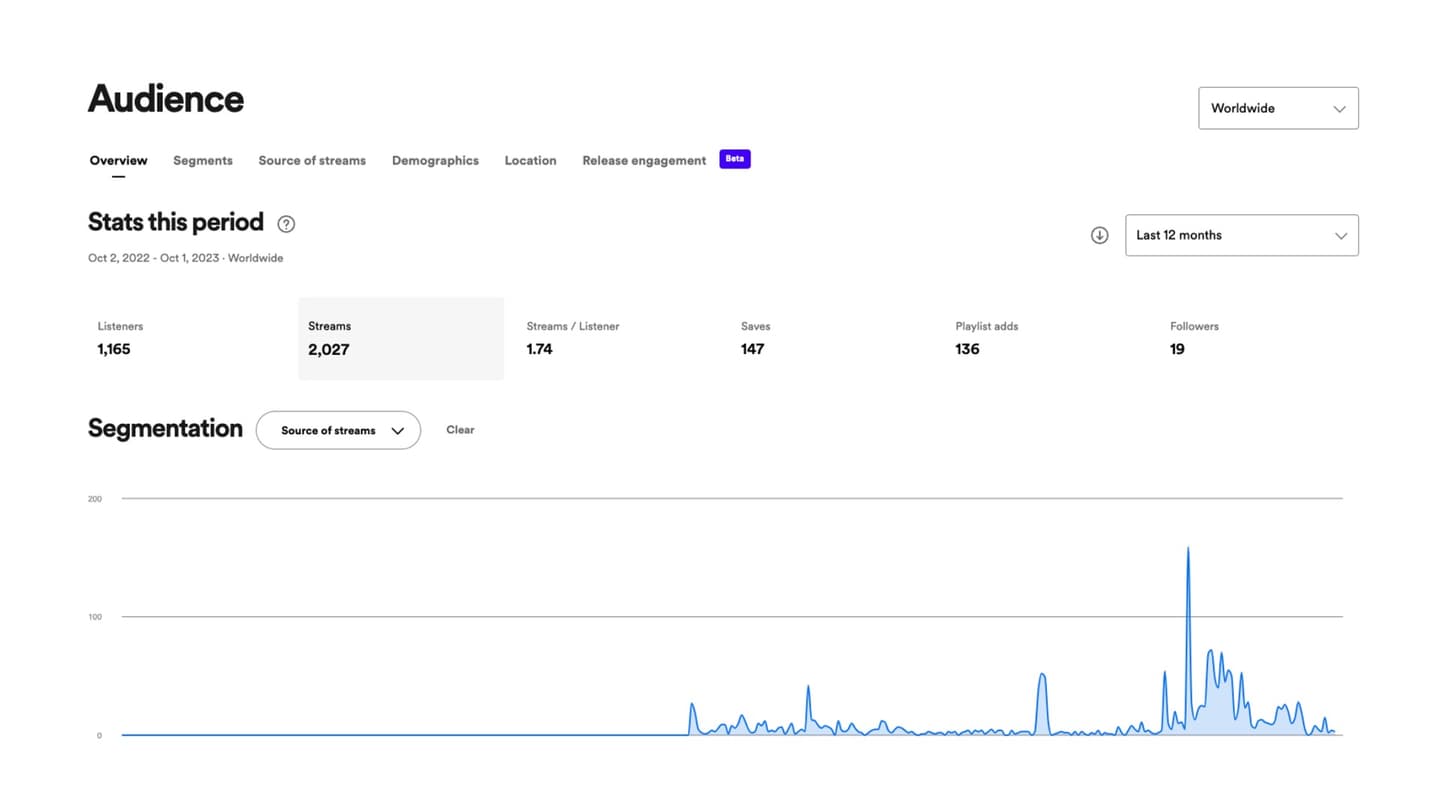The height and width of the screenshot is (810, 1440).
Task: Open the Source of streams segmentation dropdown
Action: [338, 430]
